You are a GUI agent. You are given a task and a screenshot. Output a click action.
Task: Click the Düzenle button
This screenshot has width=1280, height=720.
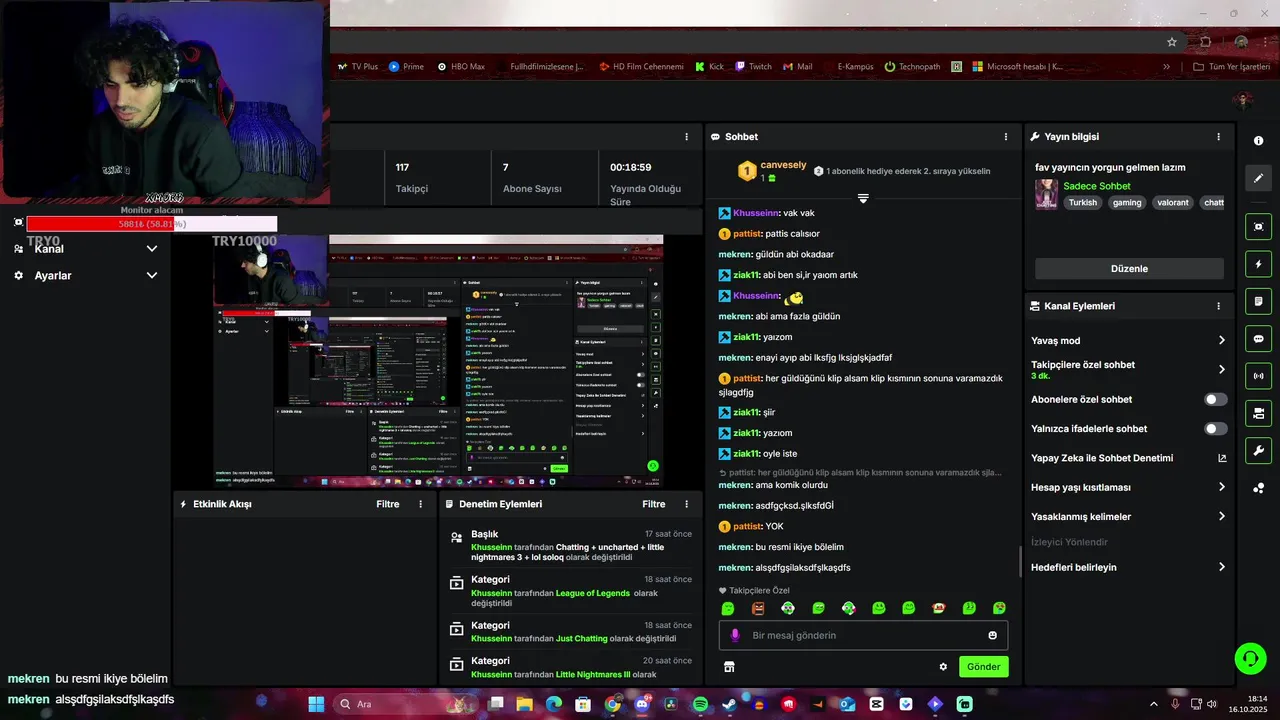pos(1129,269)
